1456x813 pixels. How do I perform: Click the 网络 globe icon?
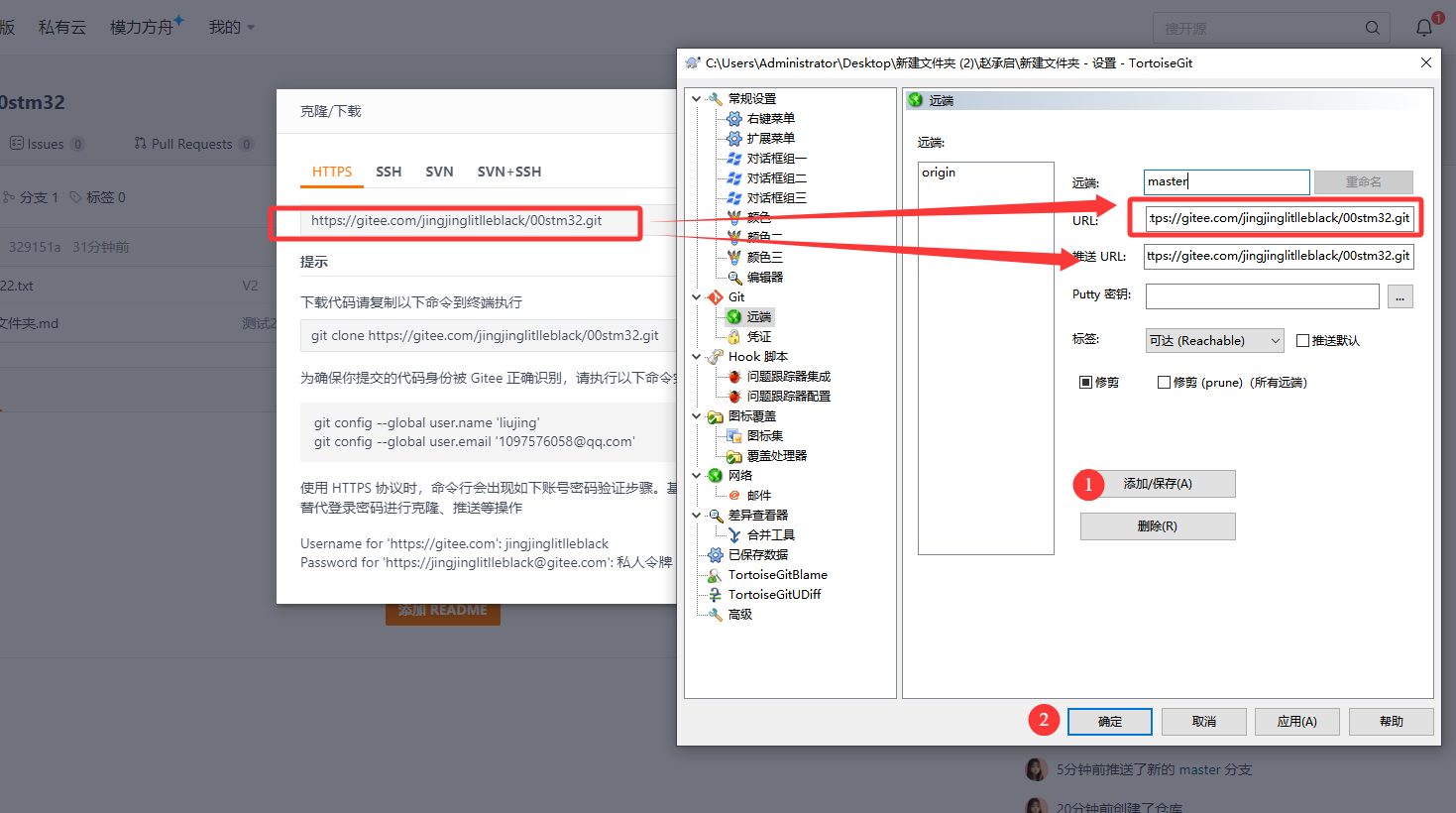coord(716,476)
